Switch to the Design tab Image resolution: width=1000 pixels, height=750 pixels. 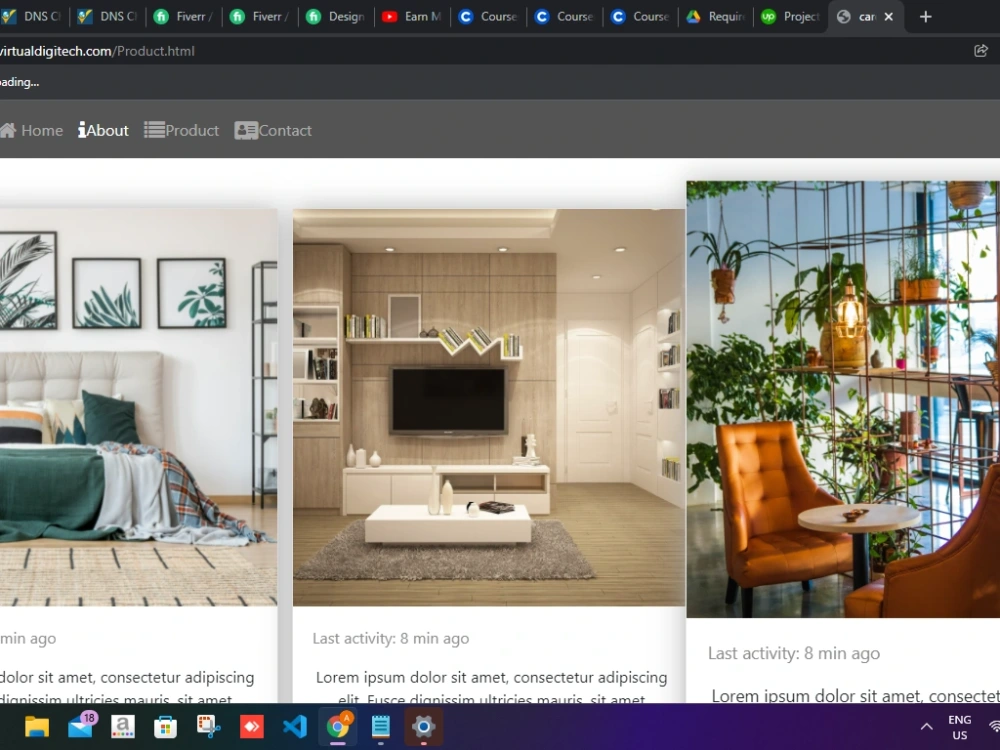coord(336,17)
